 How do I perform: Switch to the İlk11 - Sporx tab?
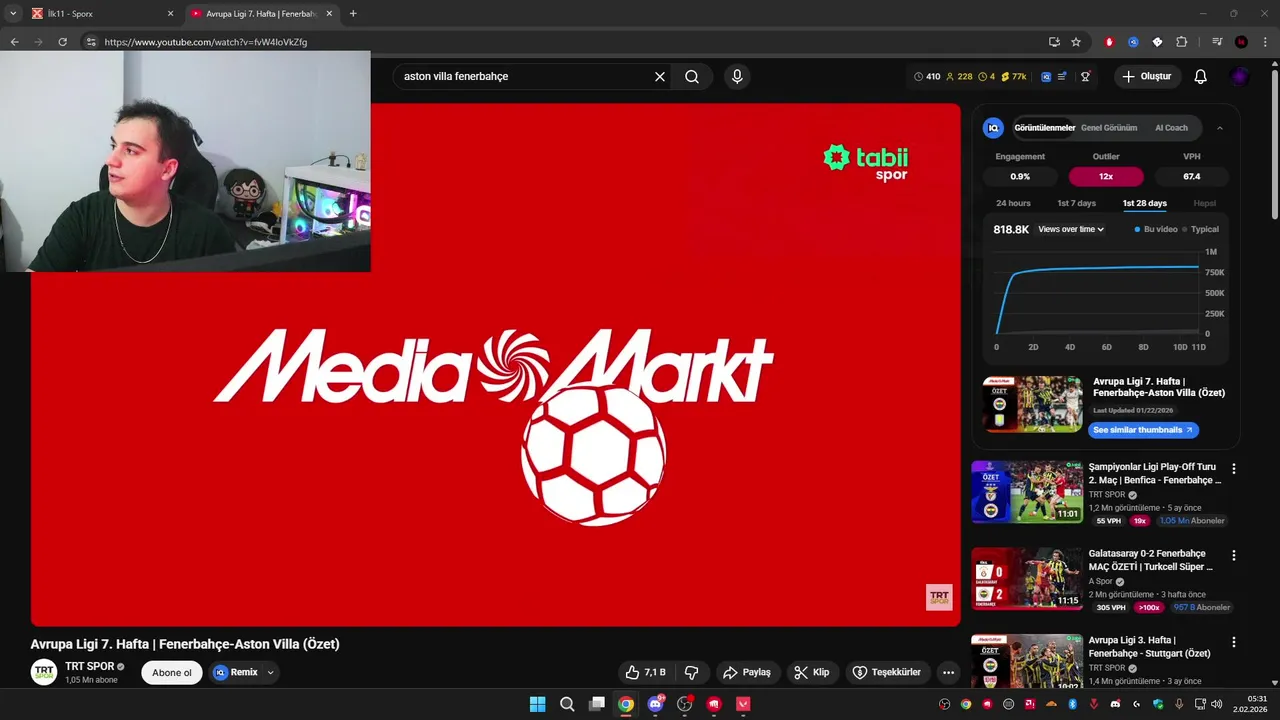pyautogui.click(x=98, y=14)
